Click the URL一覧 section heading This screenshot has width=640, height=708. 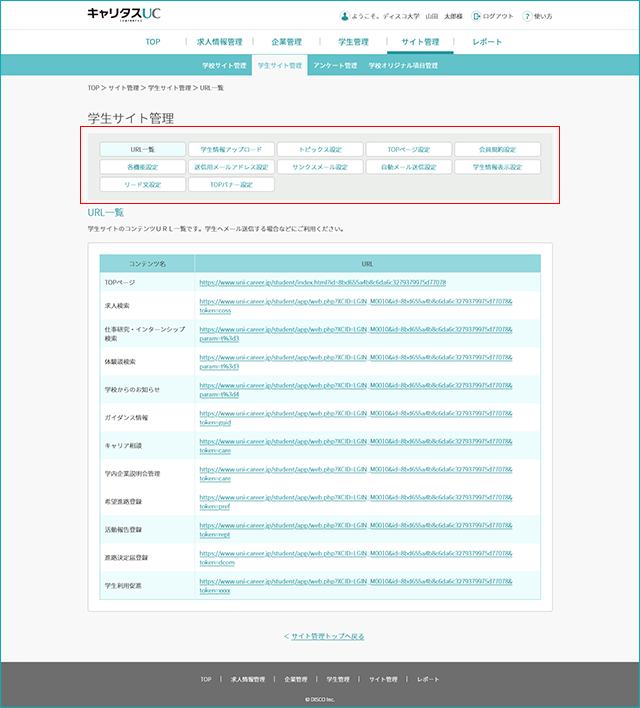(x=106, y=212)
